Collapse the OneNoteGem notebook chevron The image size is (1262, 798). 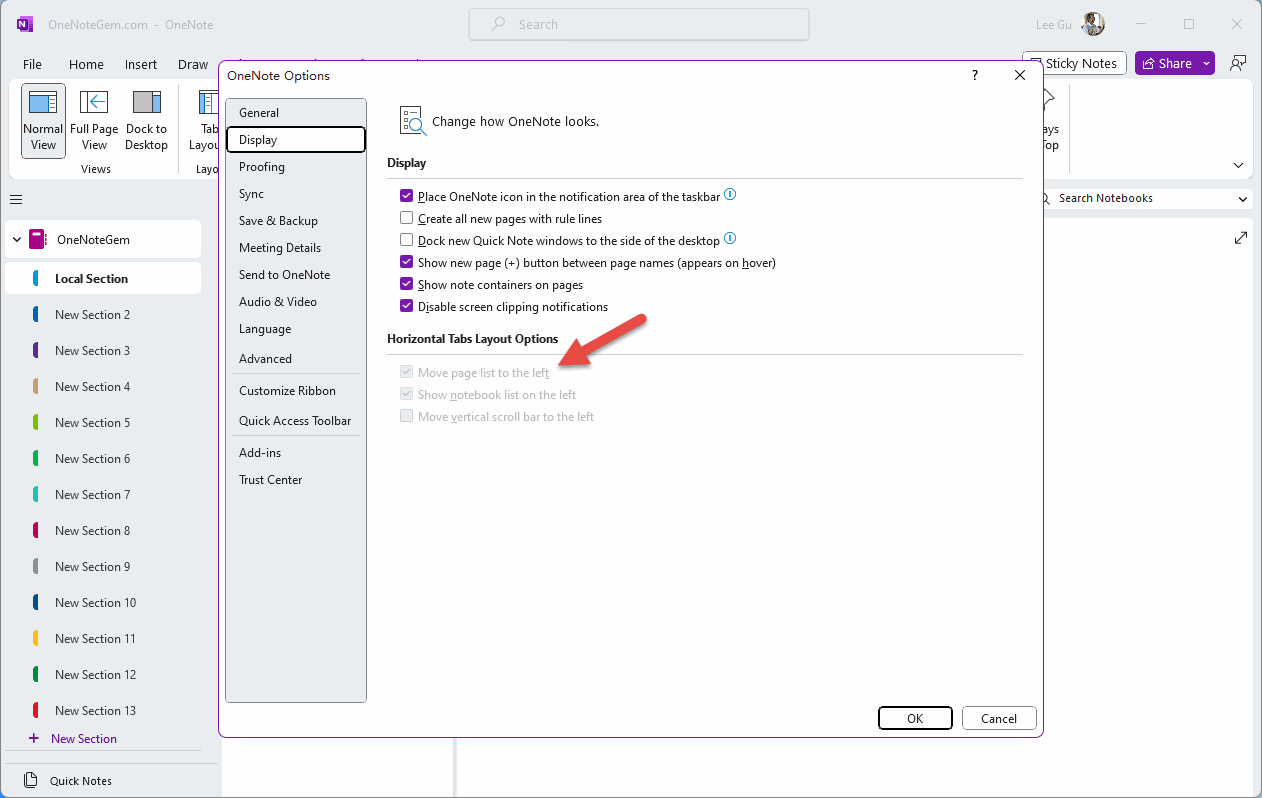[16, 239]
